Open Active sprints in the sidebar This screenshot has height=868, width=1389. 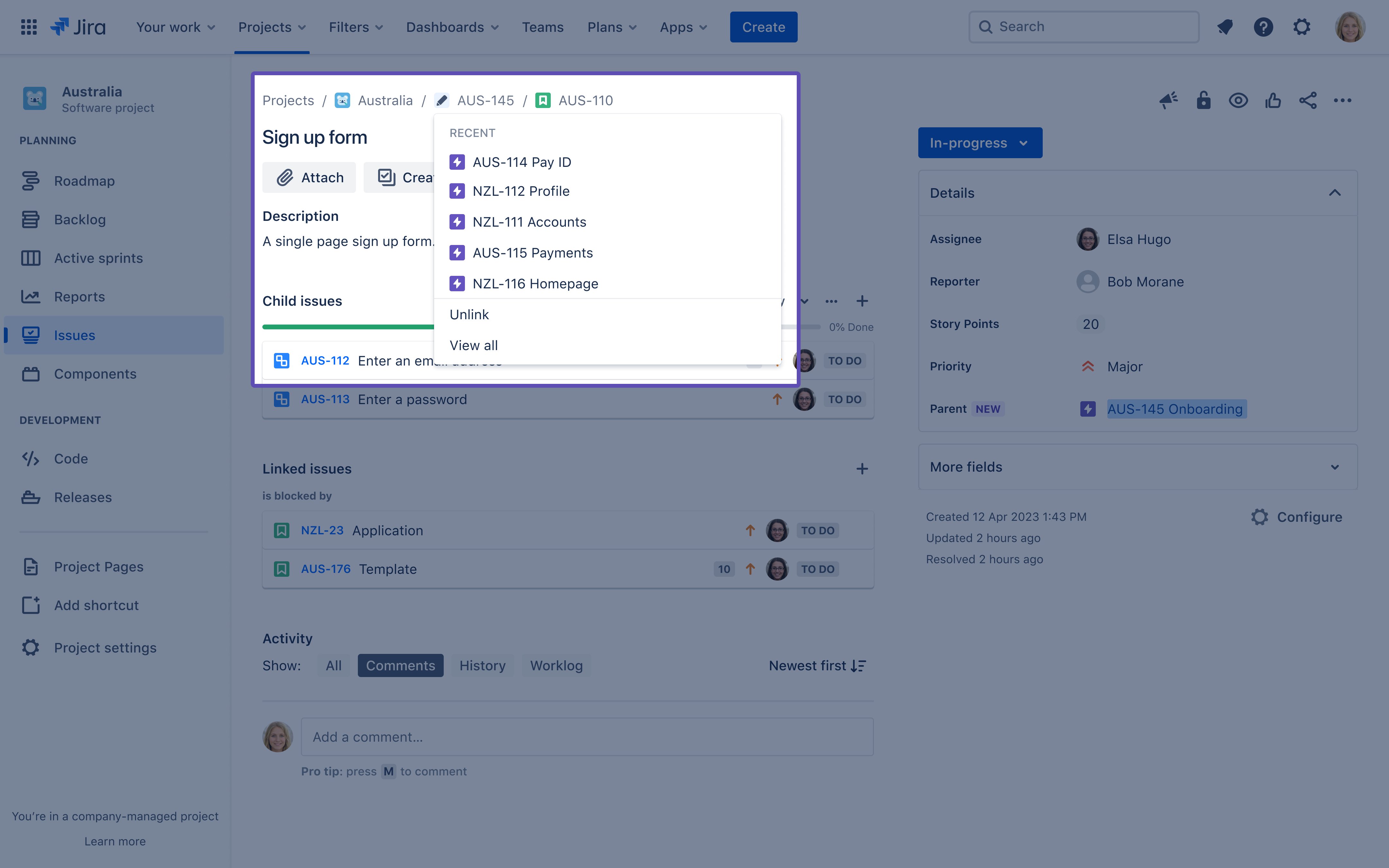pyautogui.click(x=113, y=258)
